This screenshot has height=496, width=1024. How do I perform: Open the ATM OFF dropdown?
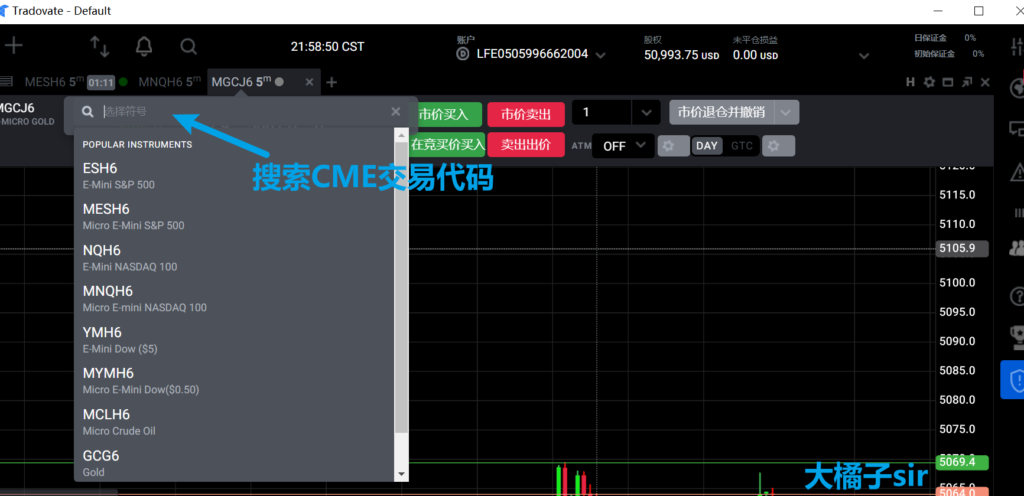pos(624,146)
